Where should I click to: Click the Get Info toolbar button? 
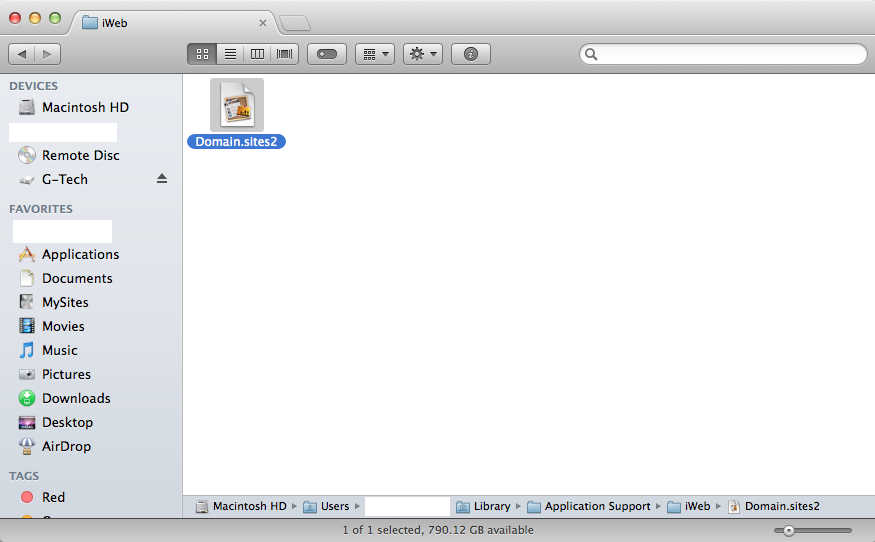pos(471,54)
